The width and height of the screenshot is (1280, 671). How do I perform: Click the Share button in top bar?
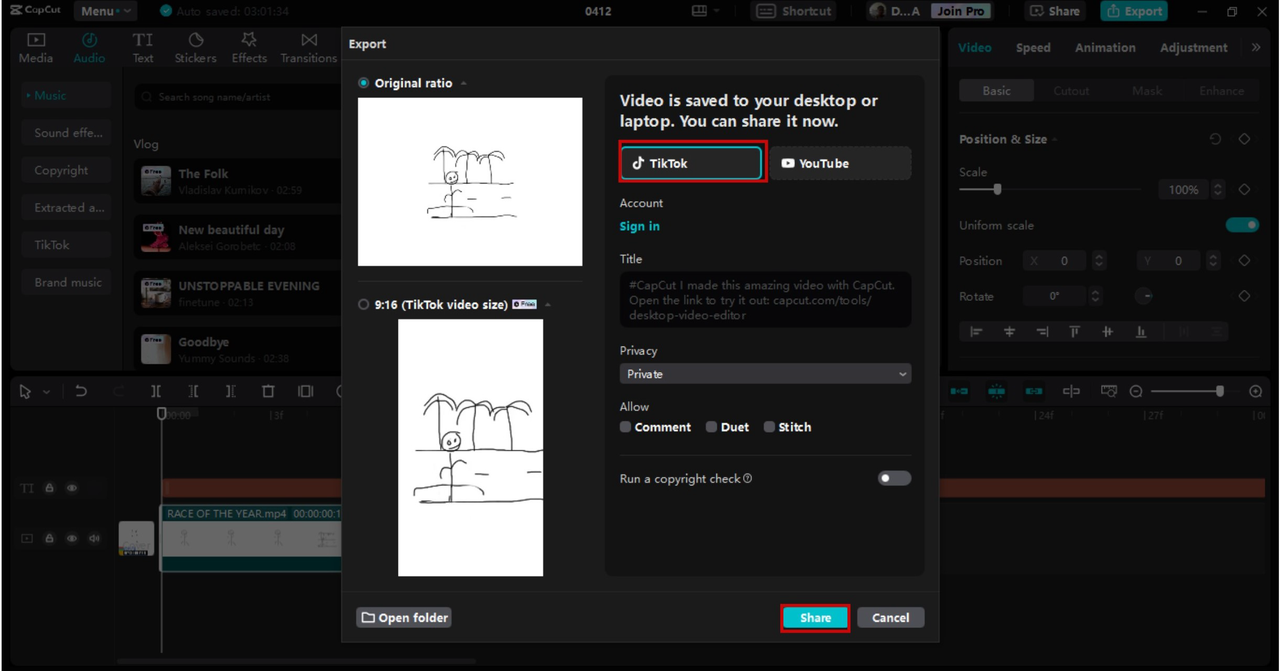pos(1055,11)
